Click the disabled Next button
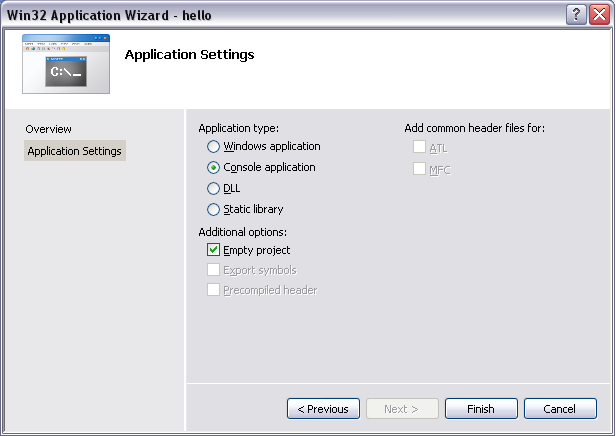 (x=401, y=409)
